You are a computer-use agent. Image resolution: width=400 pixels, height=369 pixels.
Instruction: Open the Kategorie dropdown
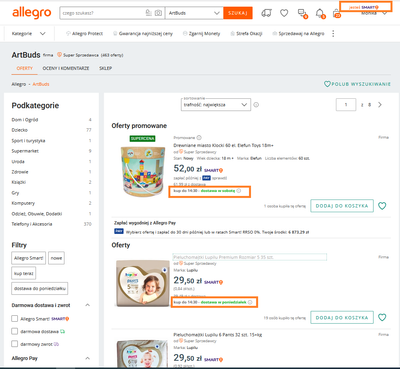(28, 33)
